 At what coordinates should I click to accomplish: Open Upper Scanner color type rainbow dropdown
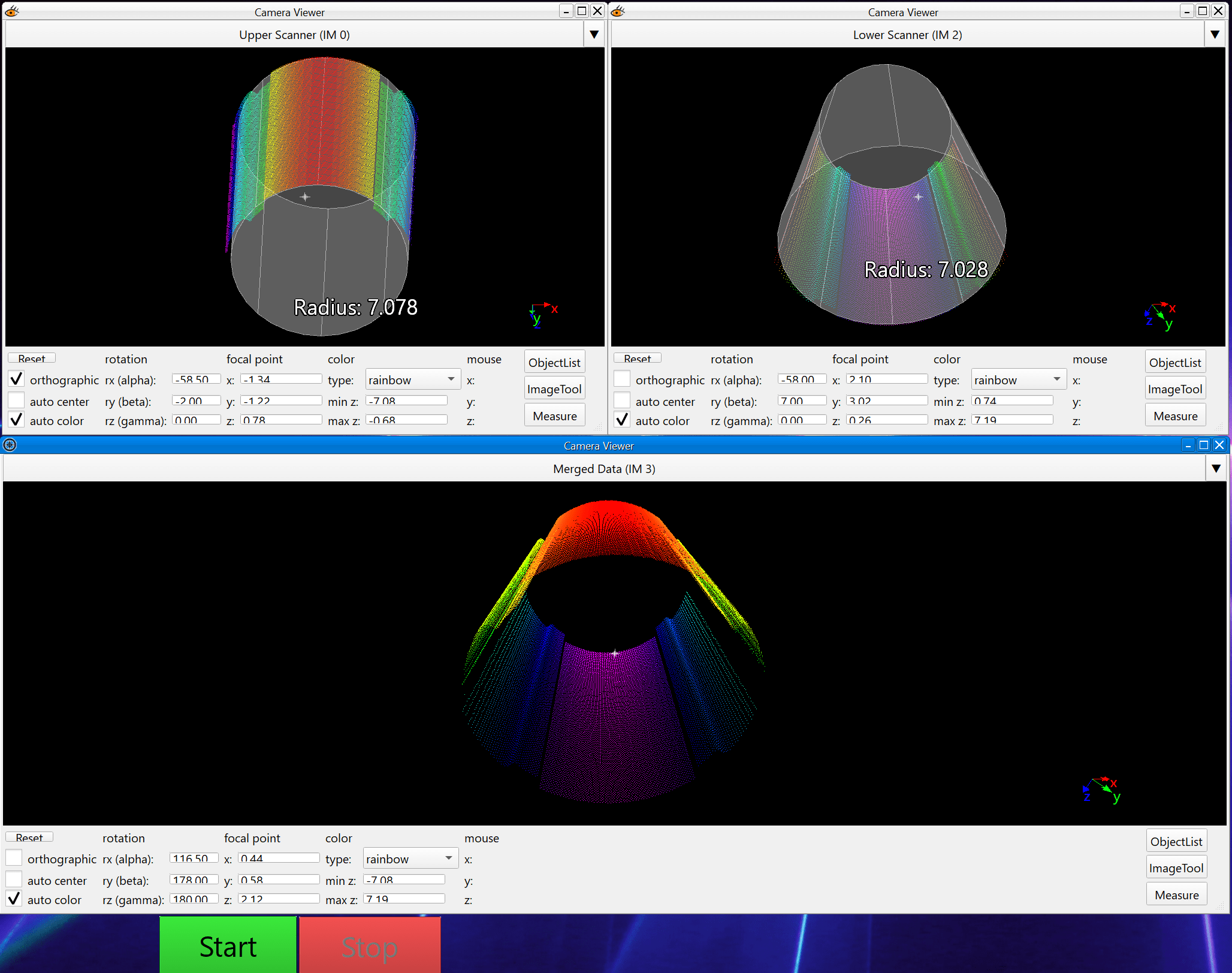tap(412, 379)
